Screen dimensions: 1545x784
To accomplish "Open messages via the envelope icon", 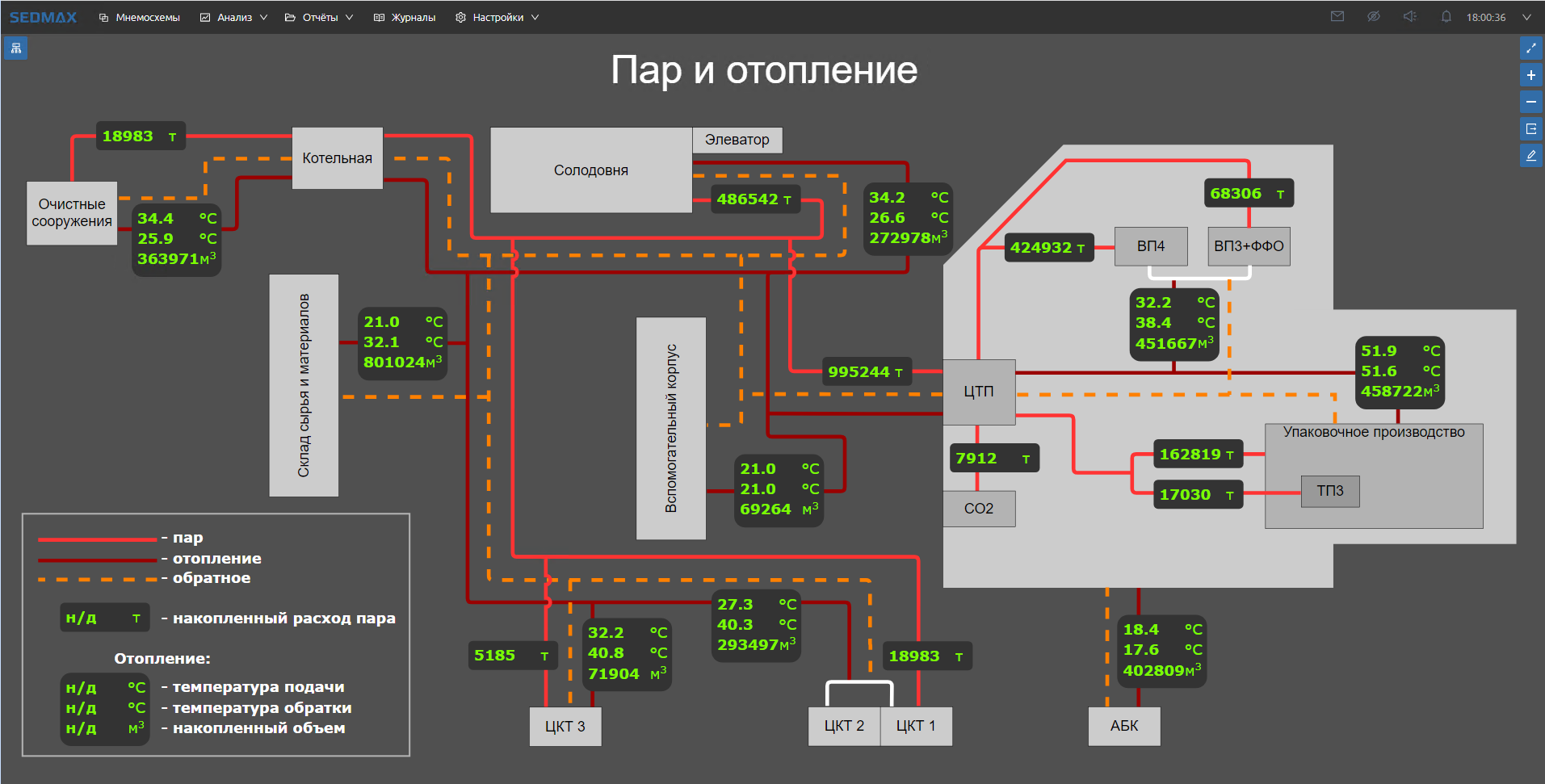I will (1337, 16).
